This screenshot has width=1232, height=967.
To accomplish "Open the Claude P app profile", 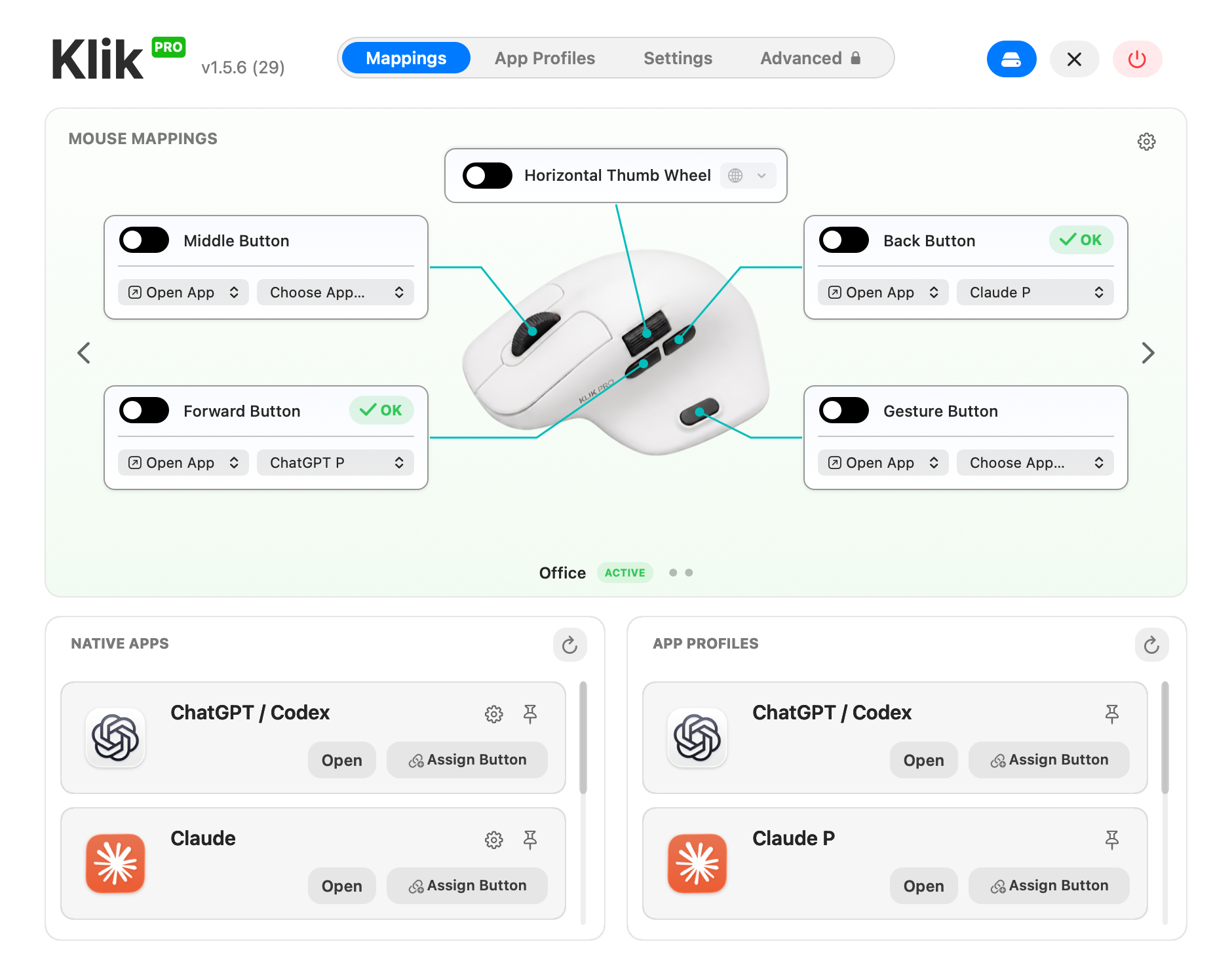I will (x=924, y=886).
